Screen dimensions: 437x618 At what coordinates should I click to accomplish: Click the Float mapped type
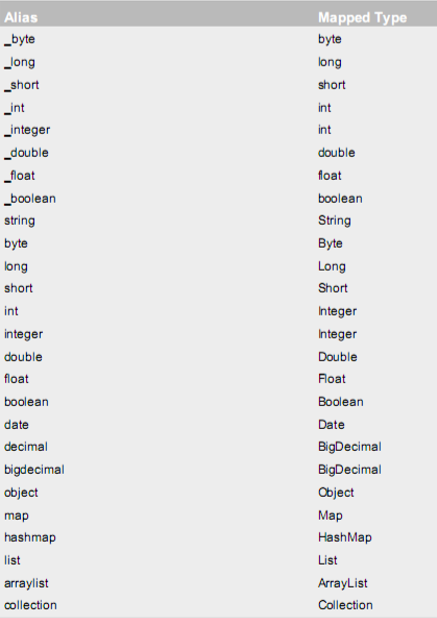click(x=332, y=379)
